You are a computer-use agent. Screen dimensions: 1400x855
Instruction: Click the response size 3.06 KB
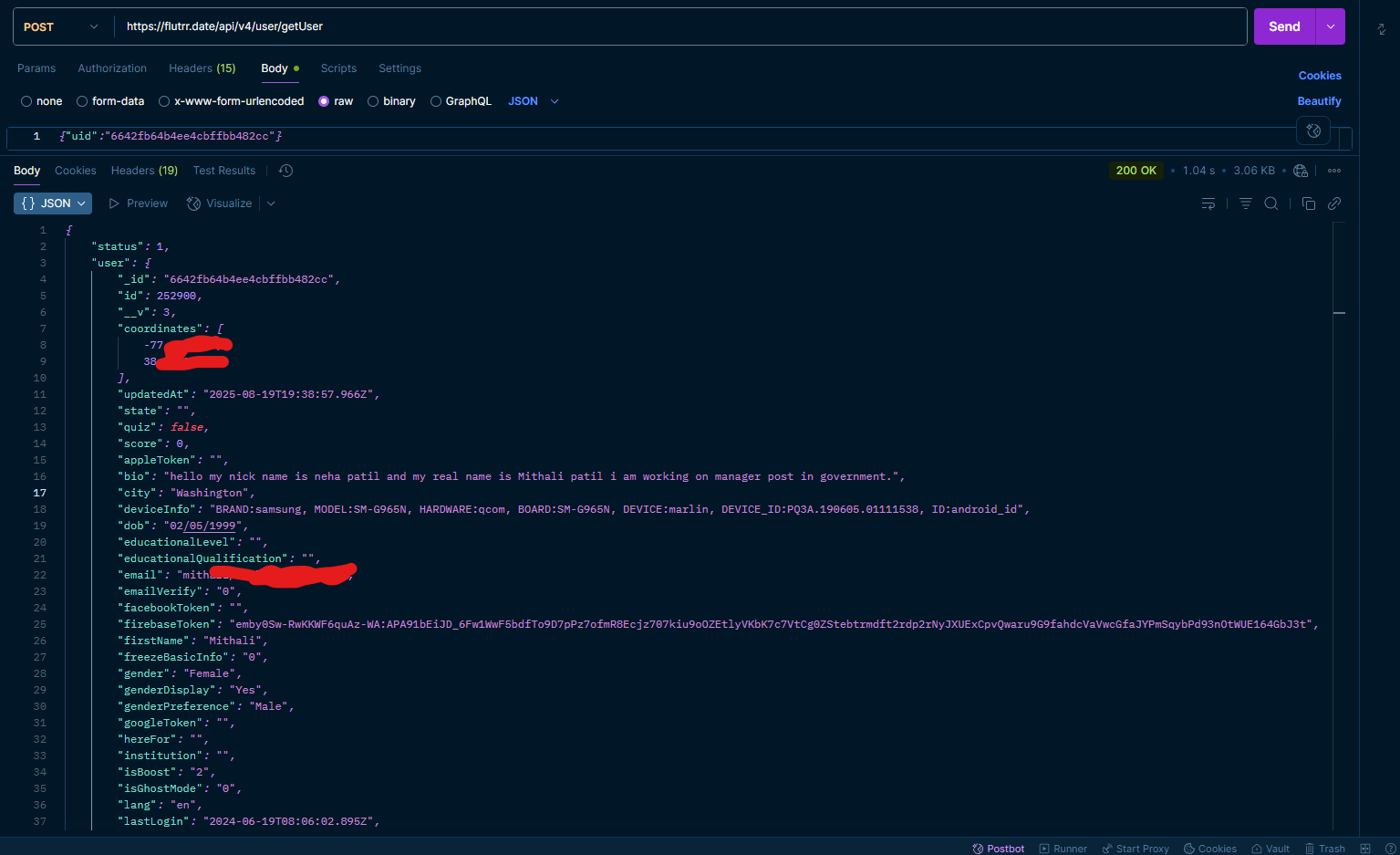pyautogui.click(x=1254, y=171)
